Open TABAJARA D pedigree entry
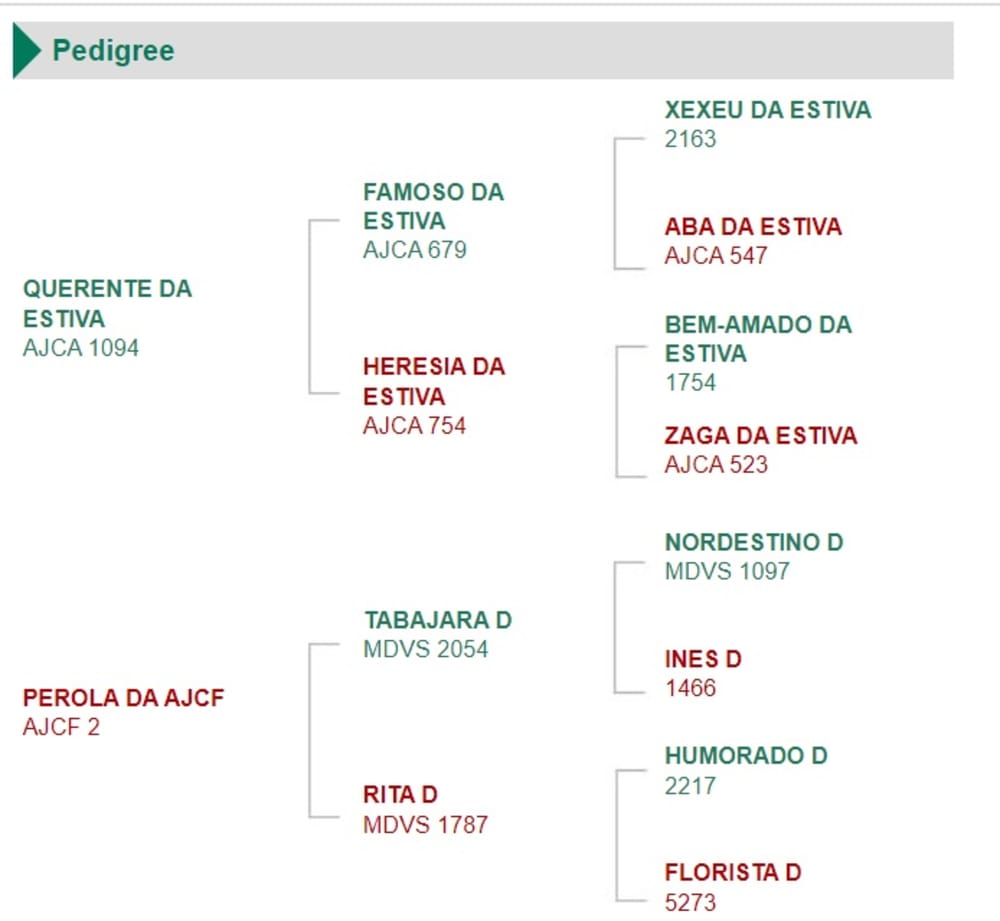 pyautogui.click(x=437, y=620)
